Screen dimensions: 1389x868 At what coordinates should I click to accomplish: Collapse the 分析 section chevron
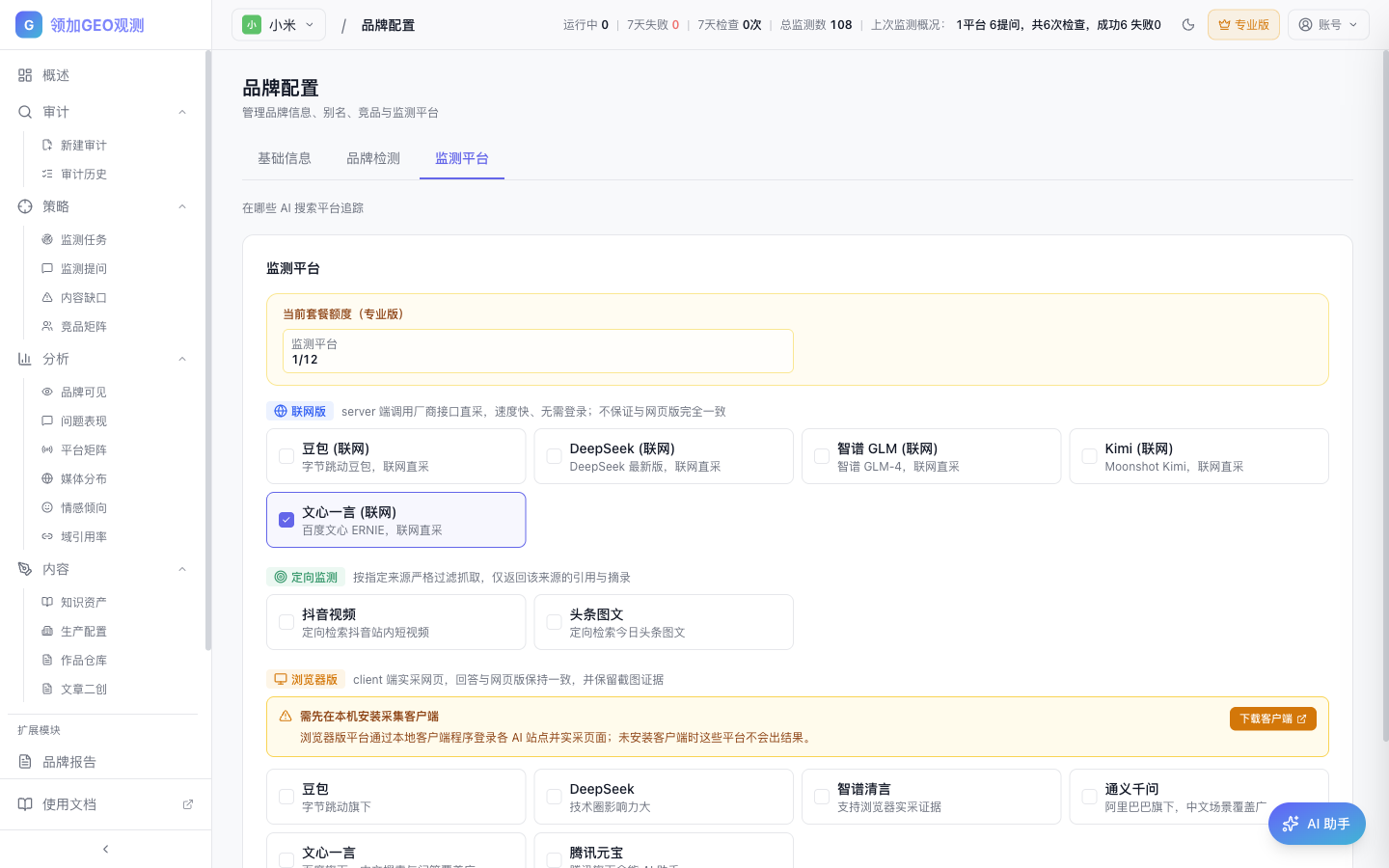[182, 359]
